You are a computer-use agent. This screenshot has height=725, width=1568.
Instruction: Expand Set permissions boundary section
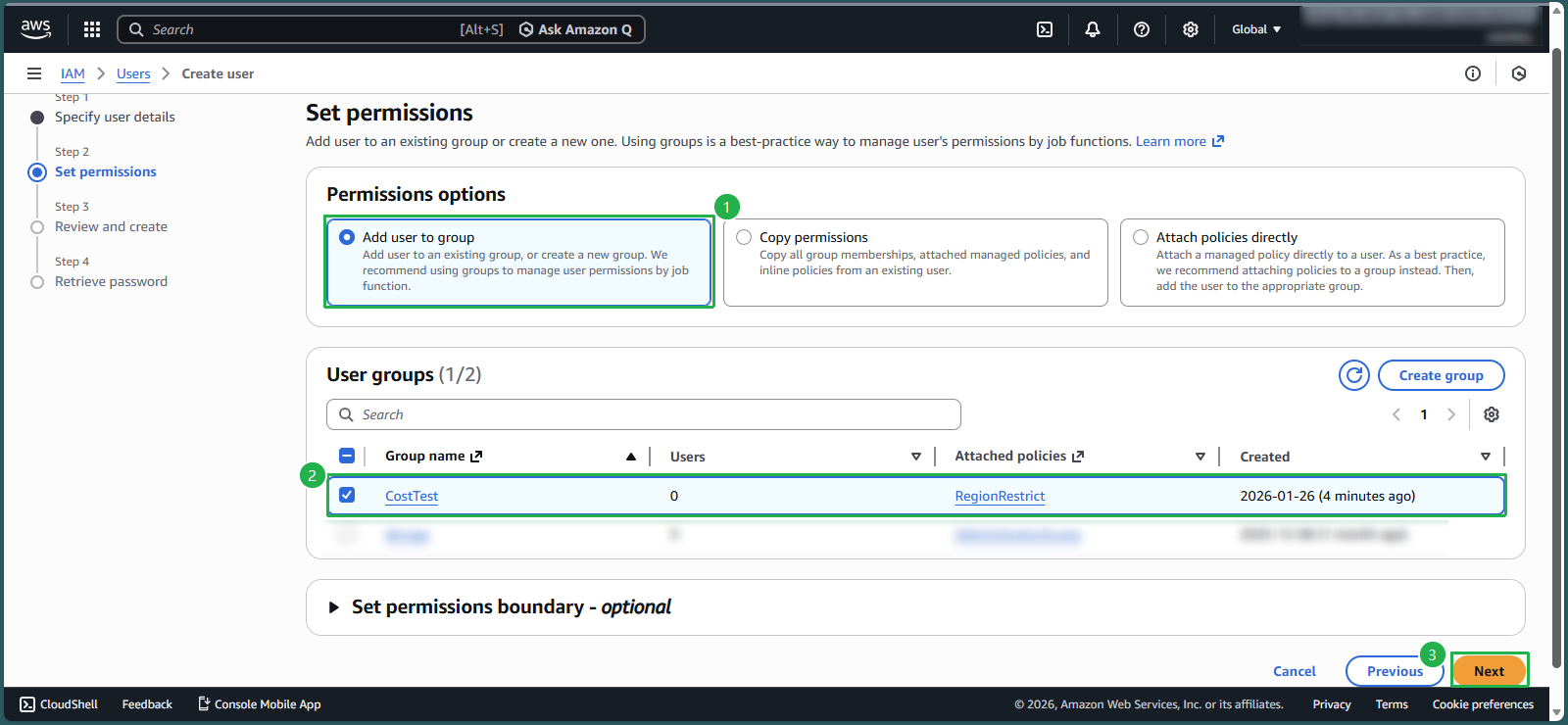(x=334, y=607)
